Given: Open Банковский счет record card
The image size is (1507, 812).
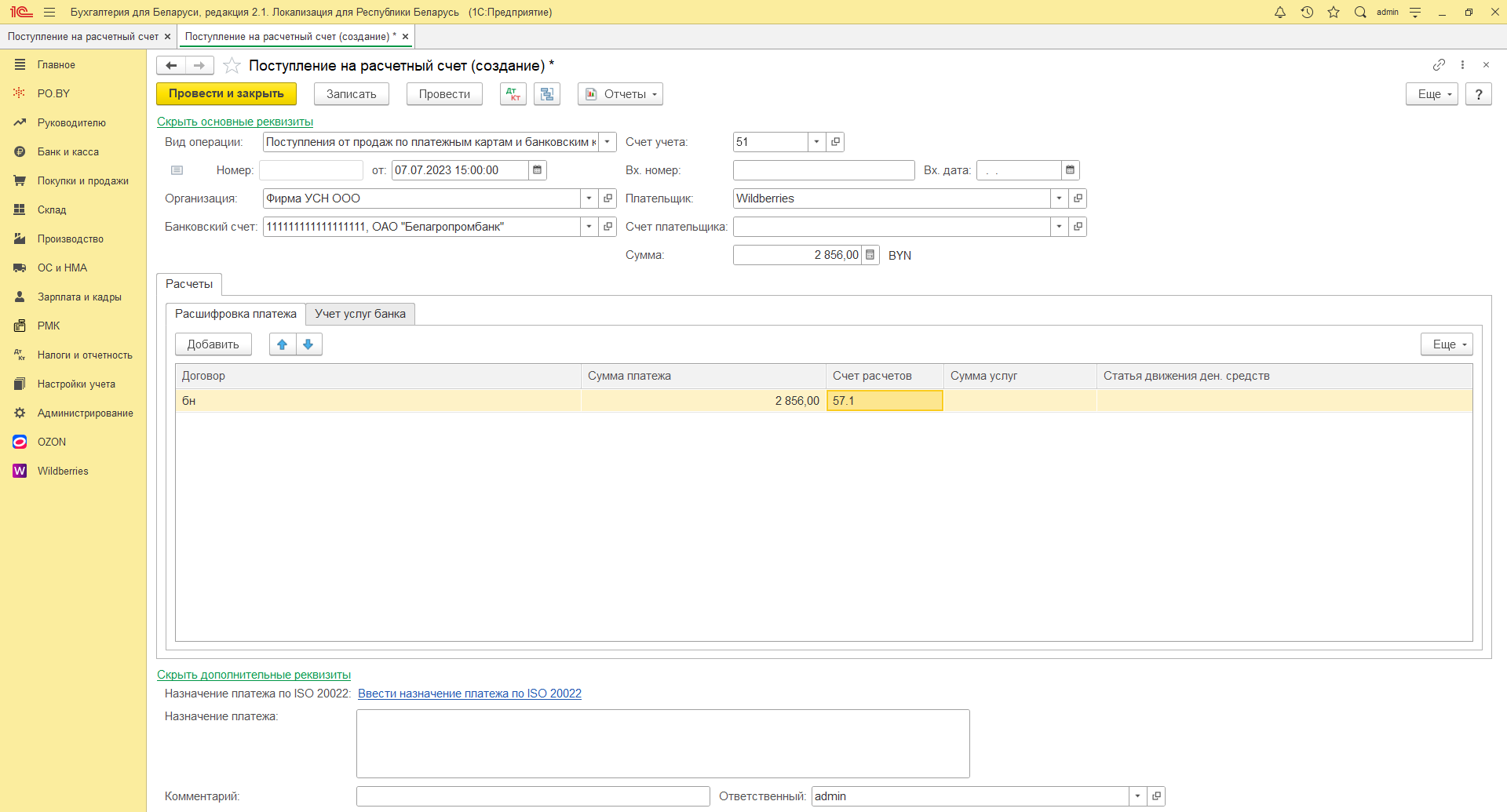Looking at the screenshot, I should tap(608, 227).
